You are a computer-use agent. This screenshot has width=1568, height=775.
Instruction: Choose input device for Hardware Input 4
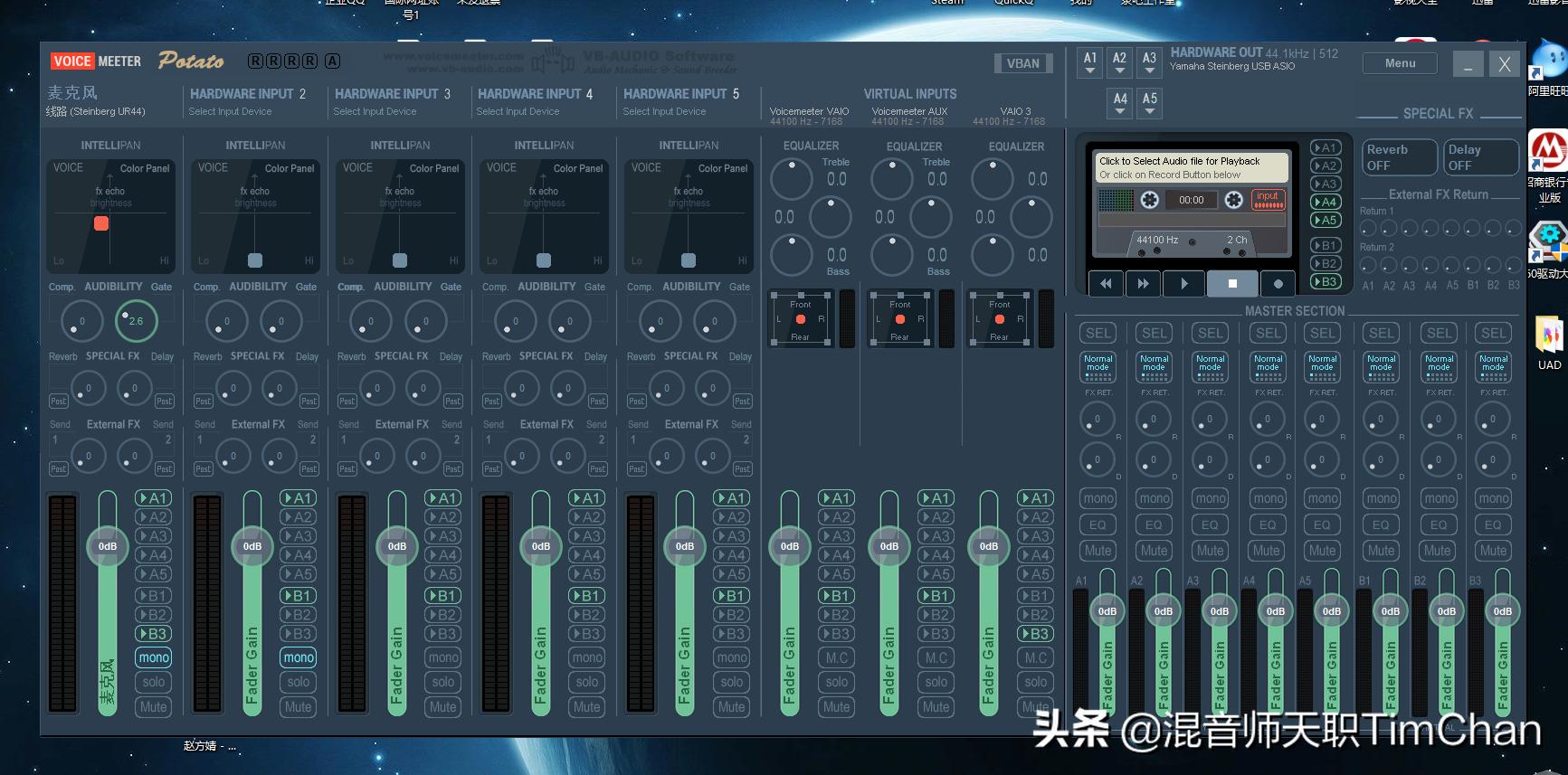518,111
